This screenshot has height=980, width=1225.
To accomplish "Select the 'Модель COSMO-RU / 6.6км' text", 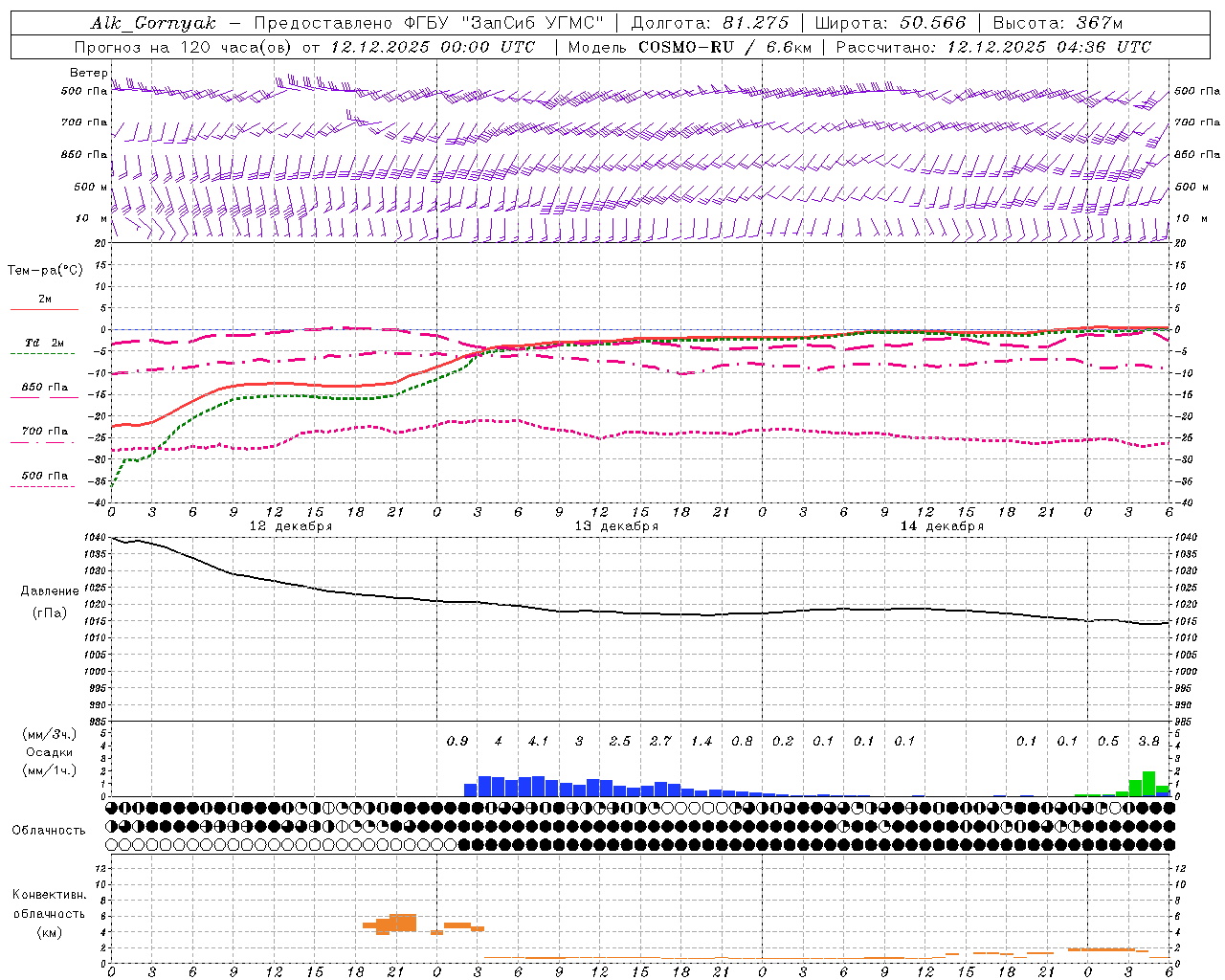I will click(x=689, y=47).
